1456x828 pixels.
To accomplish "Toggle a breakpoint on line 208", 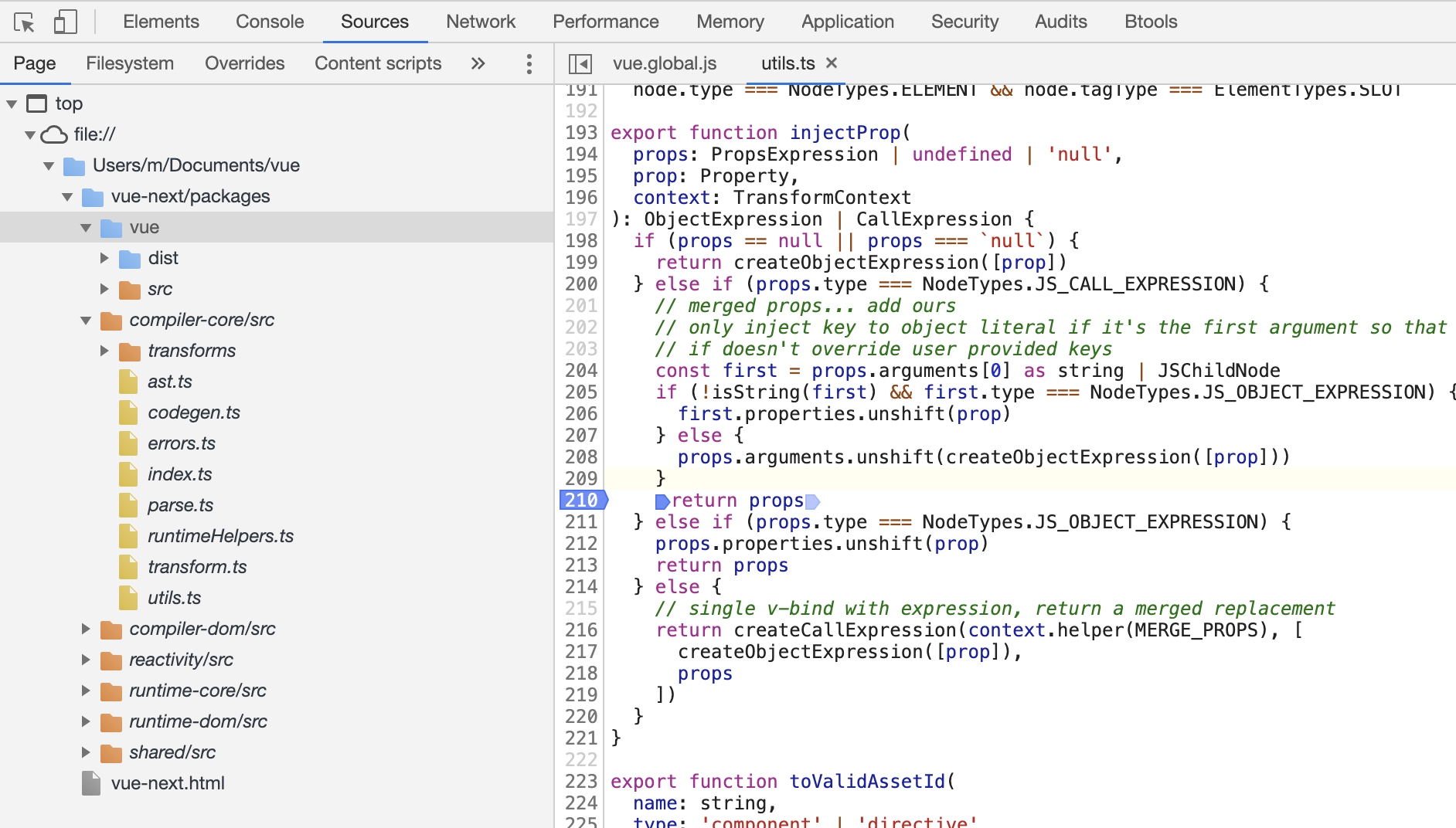I will click(581, 457).
